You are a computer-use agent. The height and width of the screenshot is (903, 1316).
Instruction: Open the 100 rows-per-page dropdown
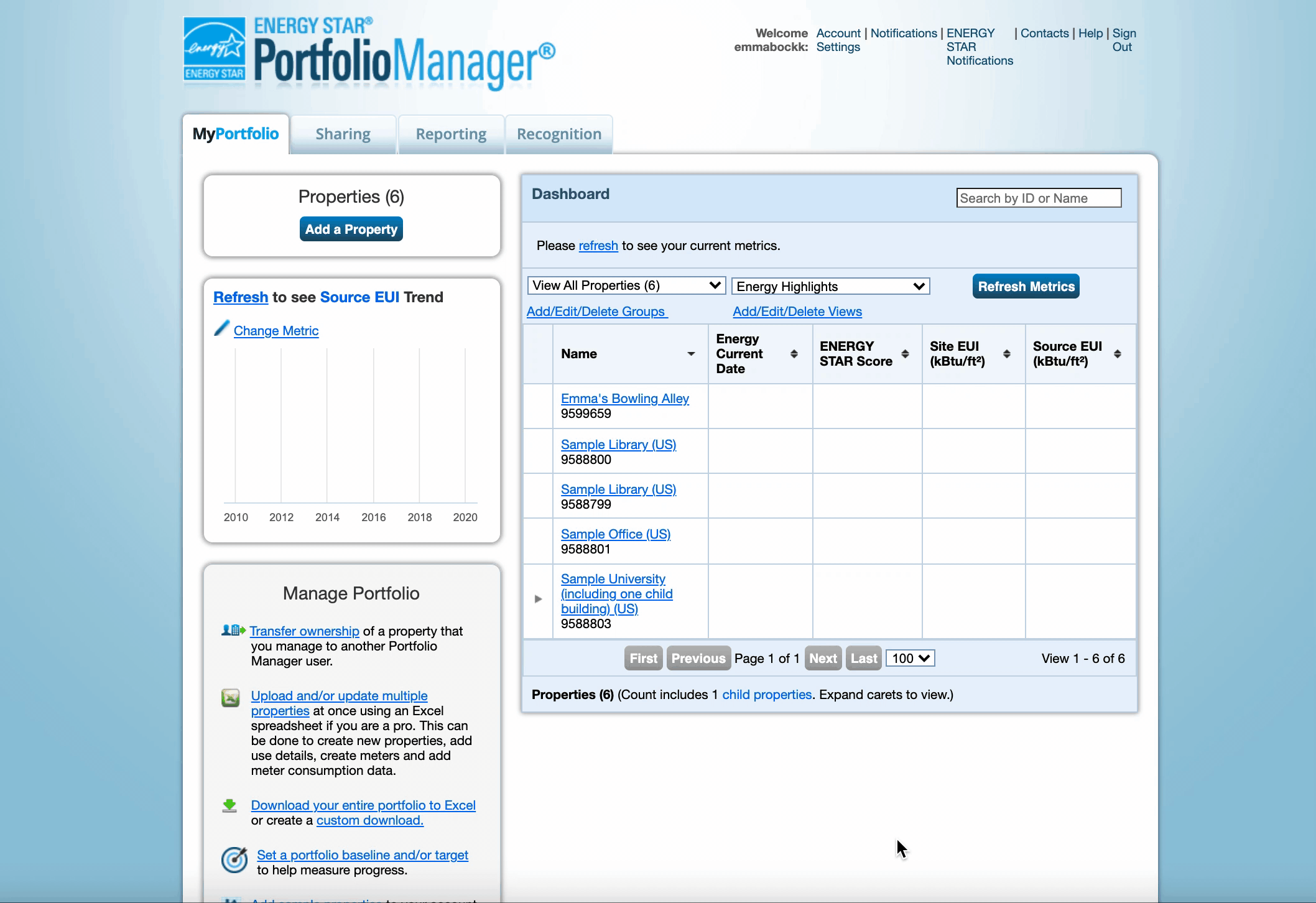click(911, 658)
